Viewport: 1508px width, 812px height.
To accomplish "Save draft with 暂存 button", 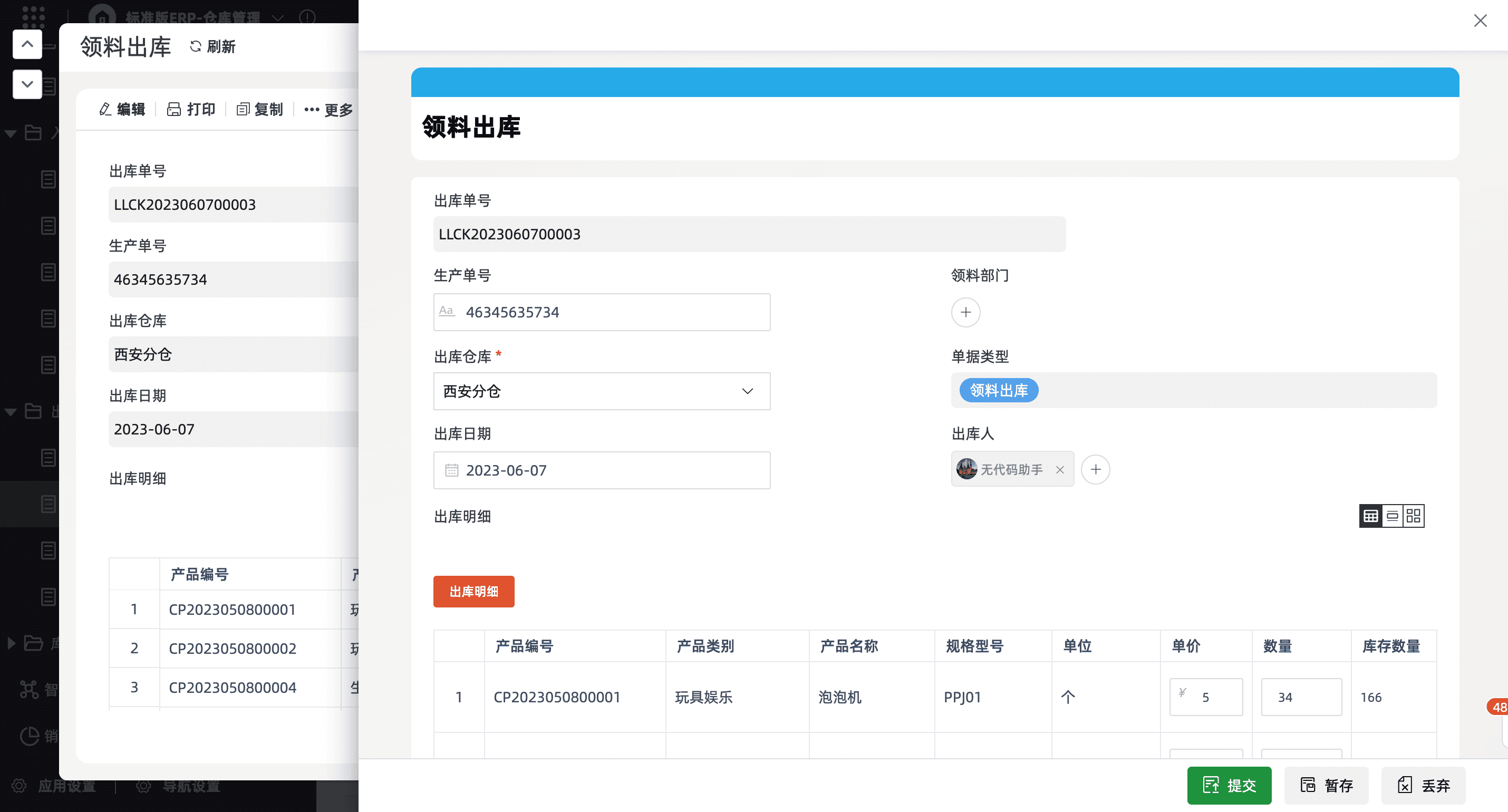I will (x=1326, y=785).
